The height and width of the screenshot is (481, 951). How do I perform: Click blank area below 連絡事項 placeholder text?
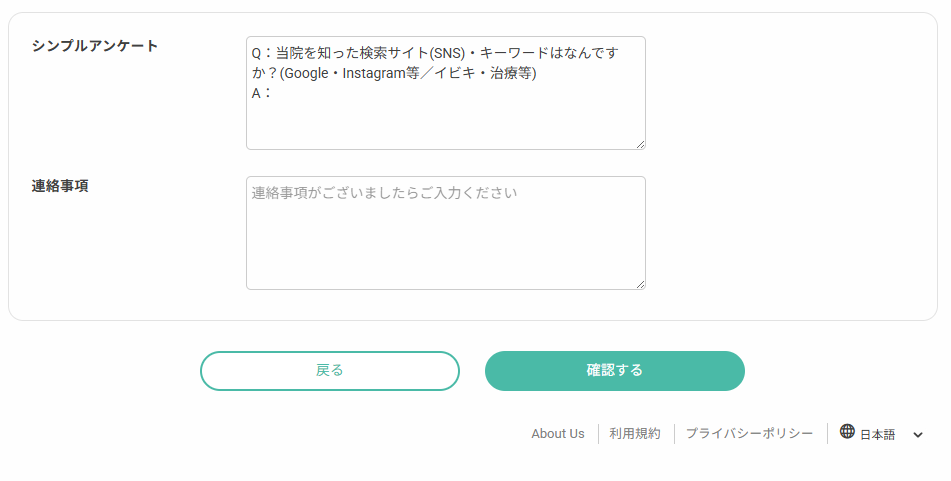coord(445,250)
